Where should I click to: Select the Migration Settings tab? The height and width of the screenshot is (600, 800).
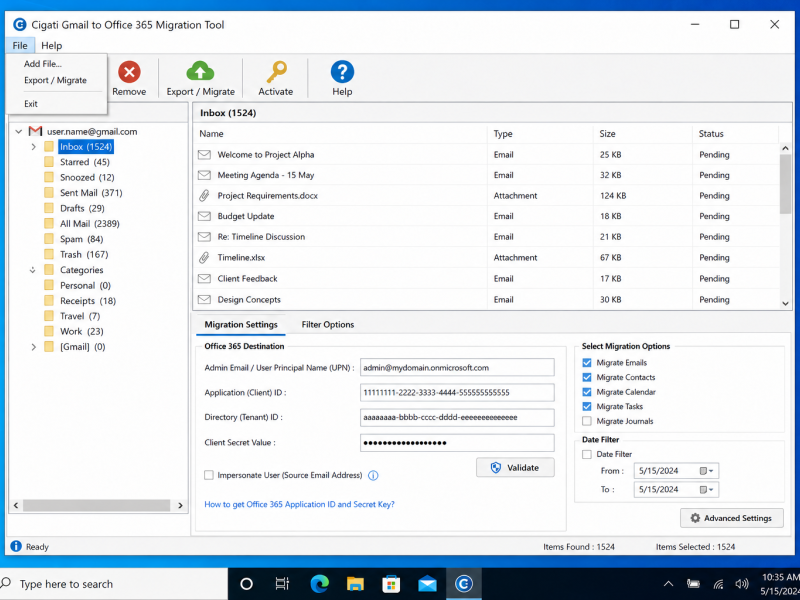[241, 324]
